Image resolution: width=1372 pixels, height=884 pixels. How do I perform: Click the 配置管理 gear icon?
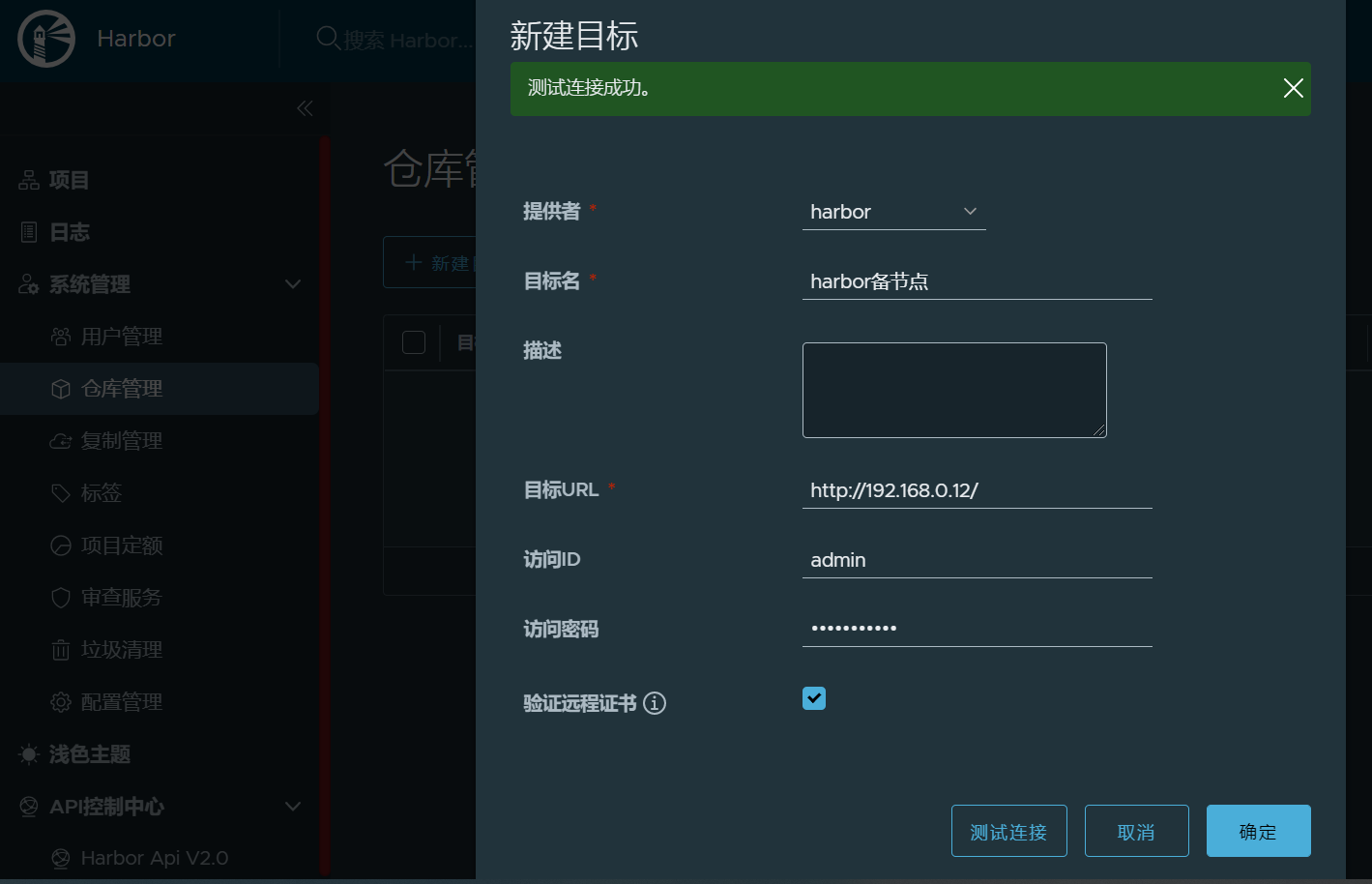(x=61, y=702)
